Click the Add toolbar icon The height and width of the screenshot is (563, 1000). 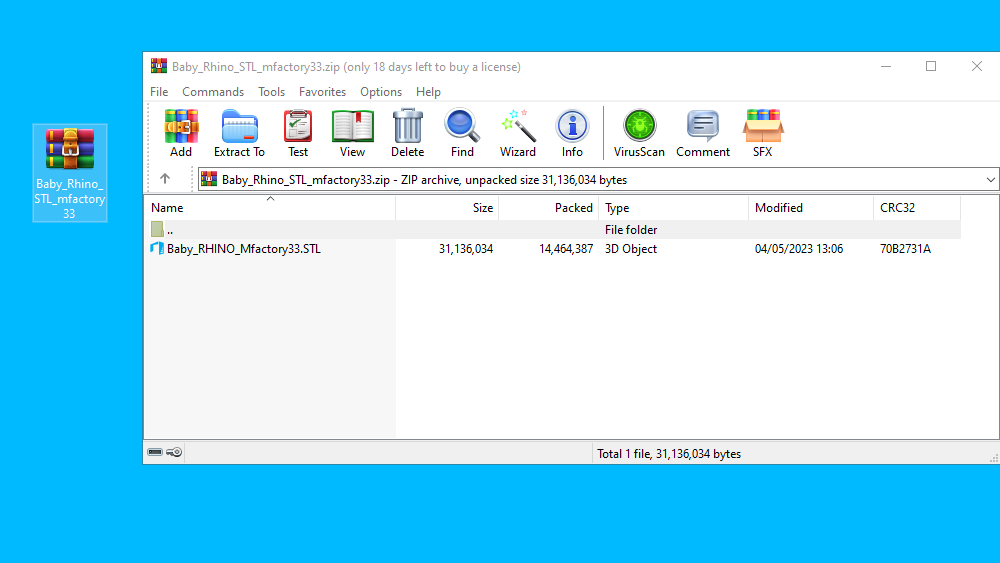[181, 133]
